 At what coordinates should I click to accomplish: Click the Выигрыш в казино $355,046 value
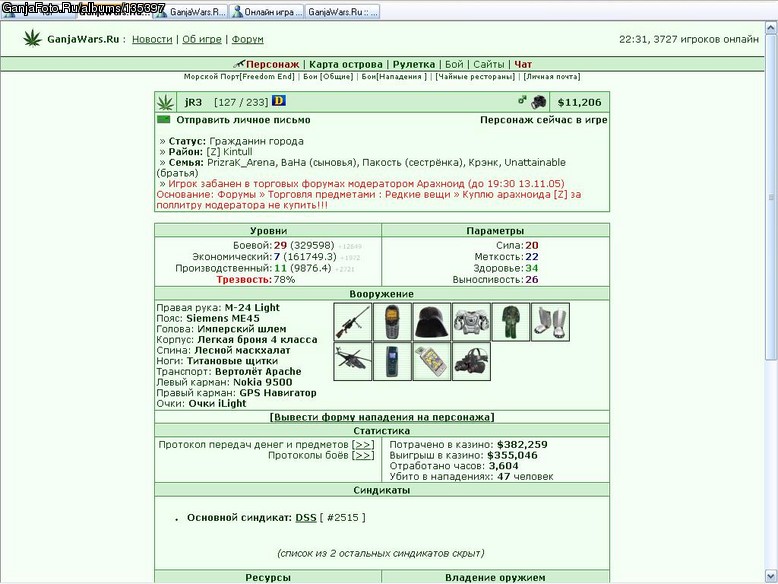[x=513, y=455]
